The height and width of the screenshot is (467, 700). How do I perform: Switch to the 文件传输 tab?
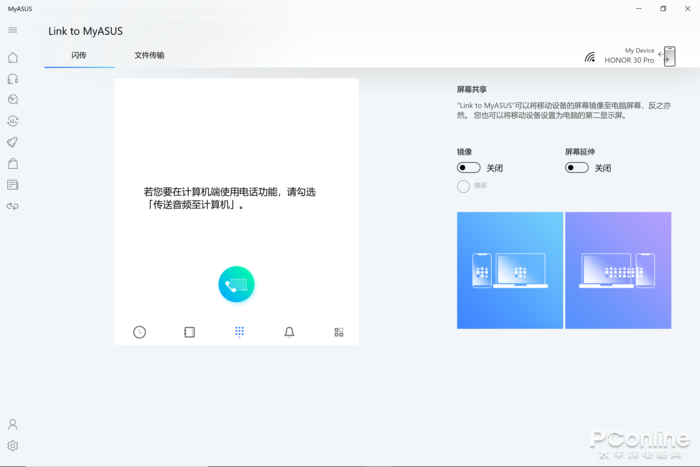point(149,56)
